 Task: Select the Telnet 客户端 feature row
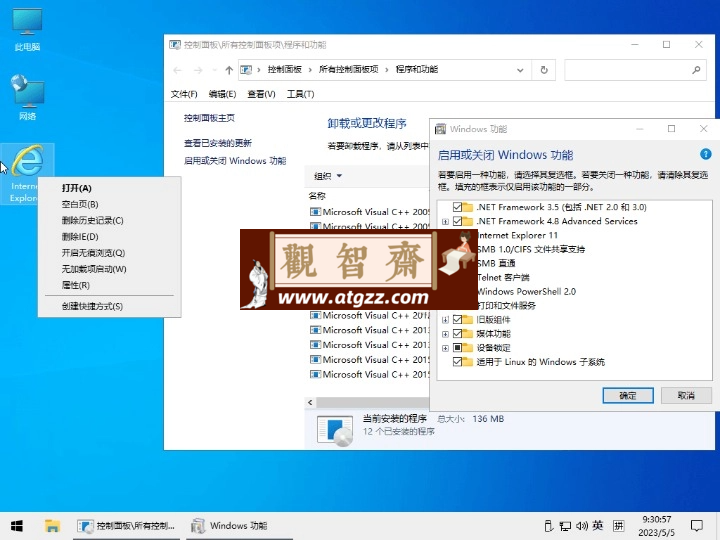tap(503, 277)
